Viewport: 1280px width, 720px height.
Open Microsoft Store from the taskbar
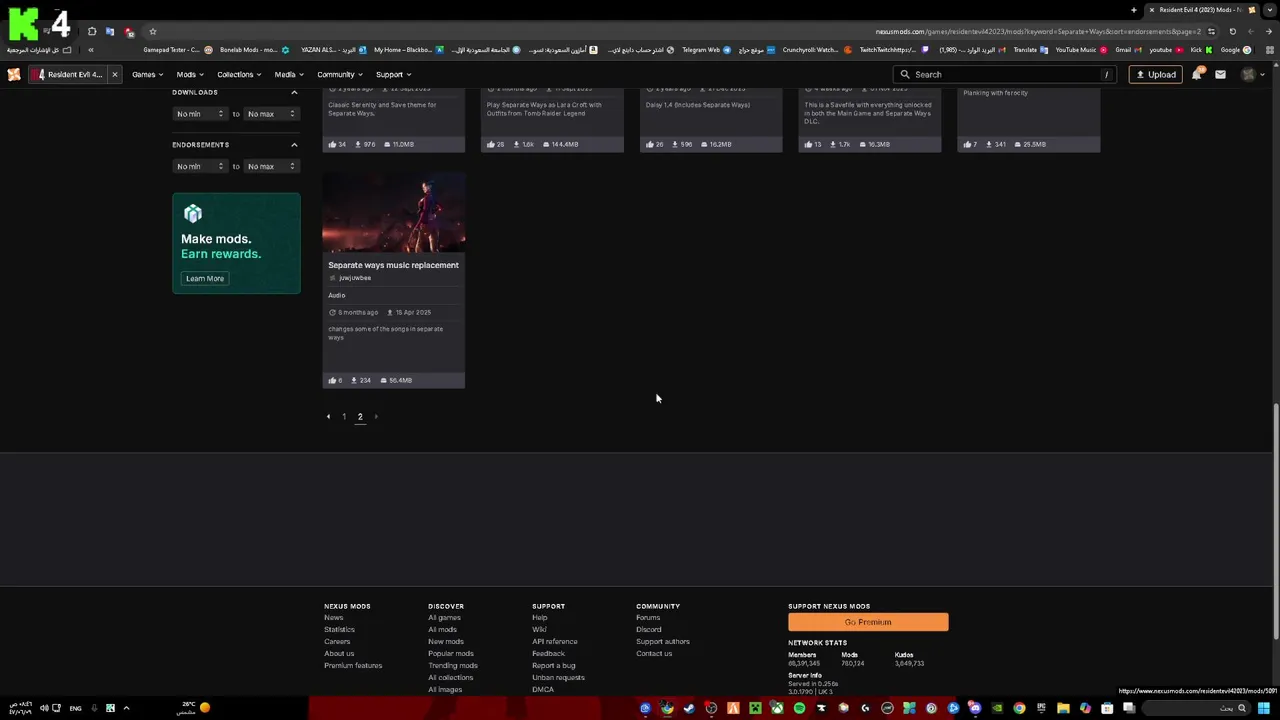(x=1107, y=708)
